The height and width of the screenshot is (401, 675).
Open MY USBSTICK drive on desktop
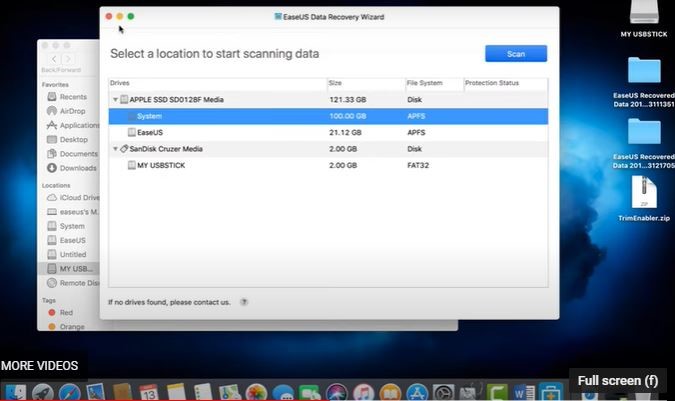(644, 18)
